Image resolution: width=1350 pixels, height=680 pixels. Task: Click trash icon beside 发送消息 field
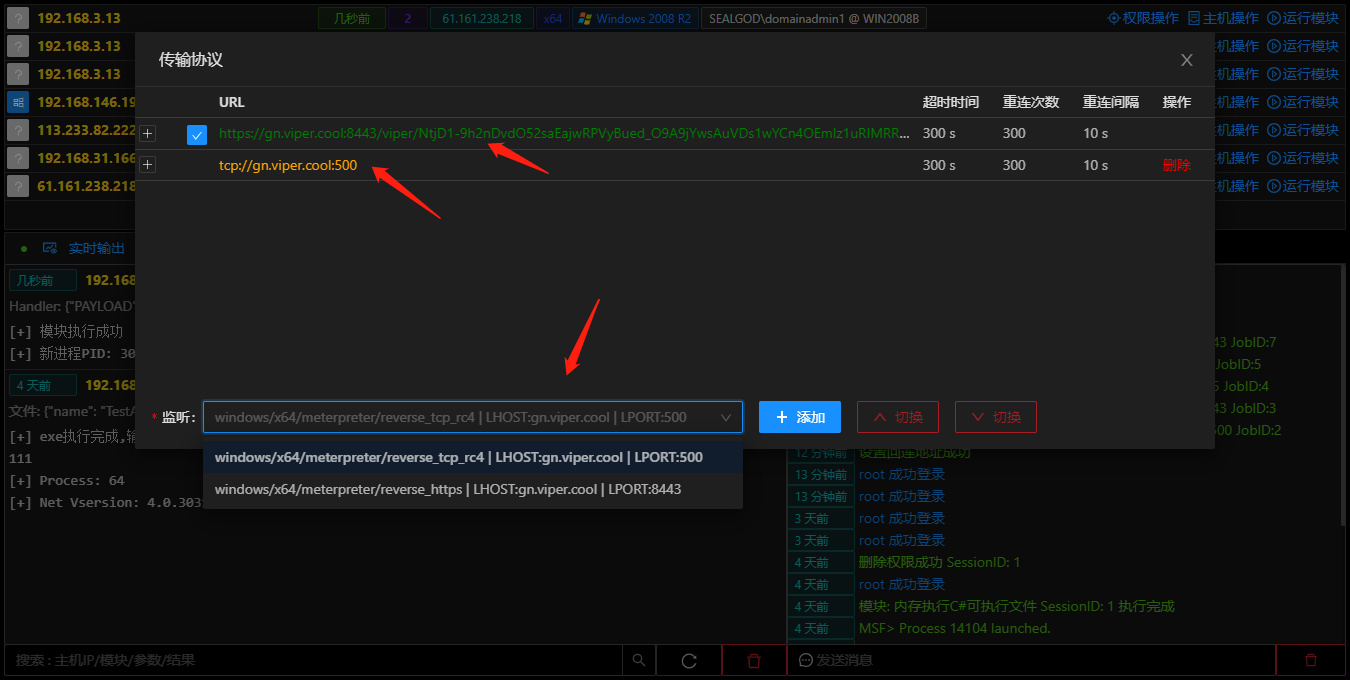(x=1311, y=660)
